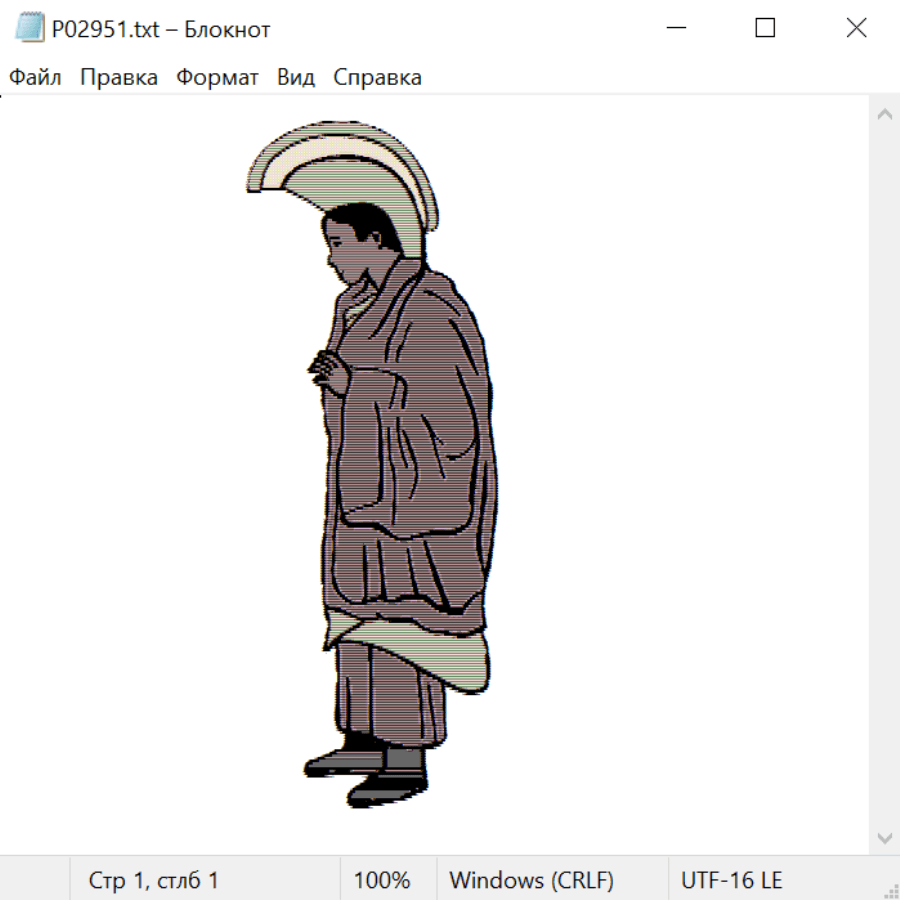Open the Справка menu
Image resolution: width=900 pixels, height=900 pixels.
pos(377,78)
